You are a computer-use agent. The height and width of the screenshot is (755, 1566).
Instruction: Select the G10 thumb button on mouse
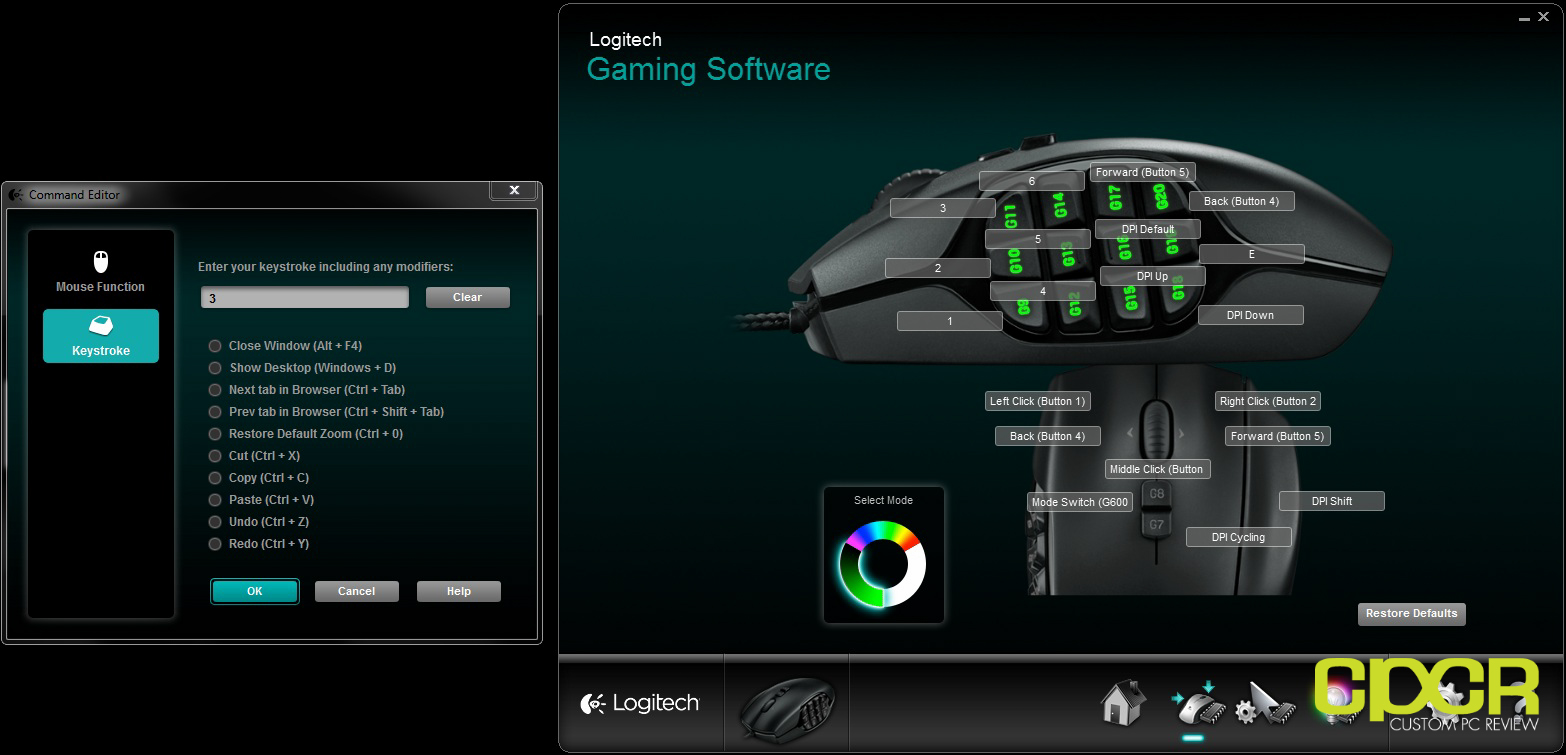tap(1015, 262)
